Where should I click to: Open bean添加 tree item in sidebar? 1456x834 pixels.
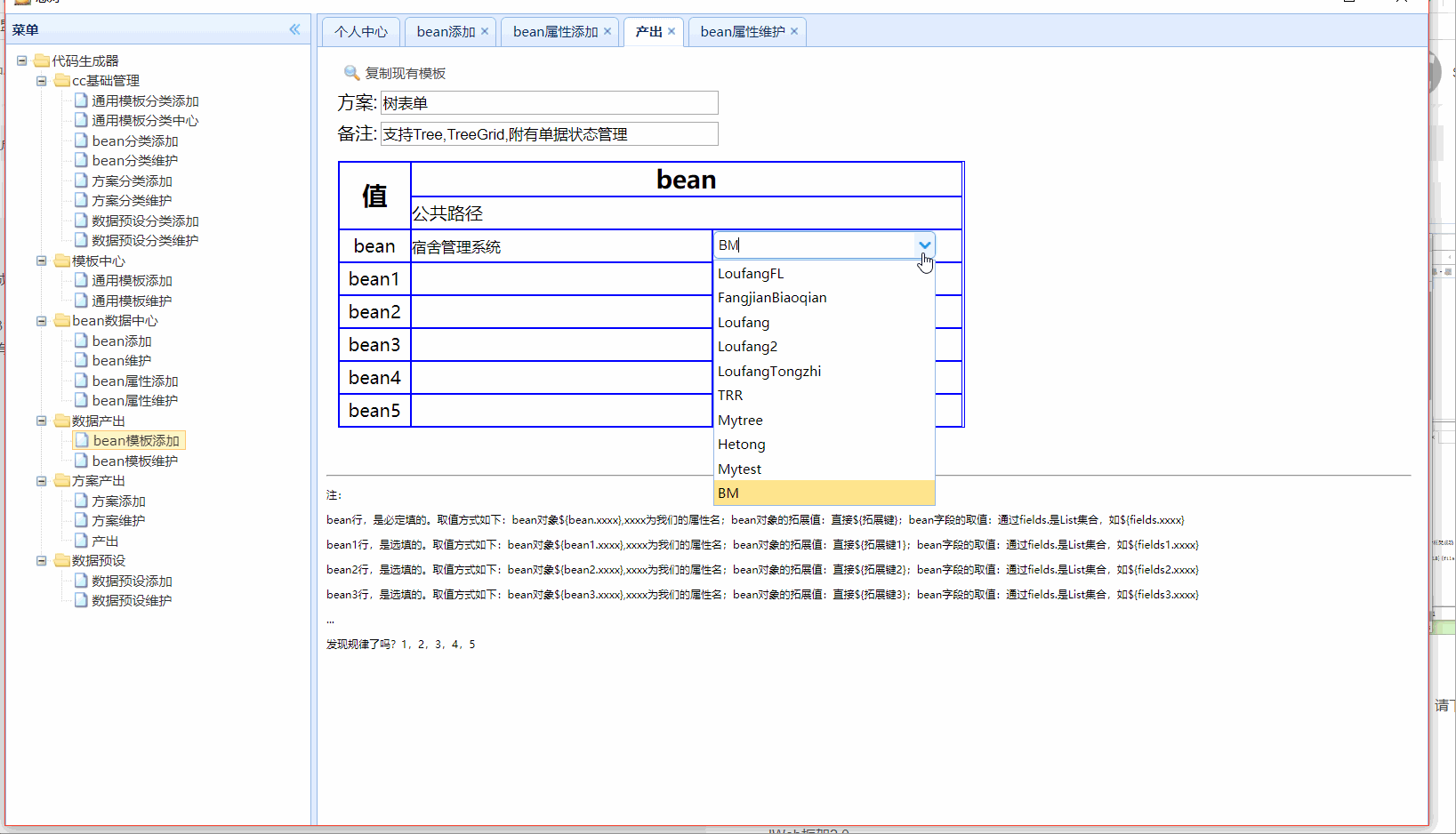pos(122,341)
